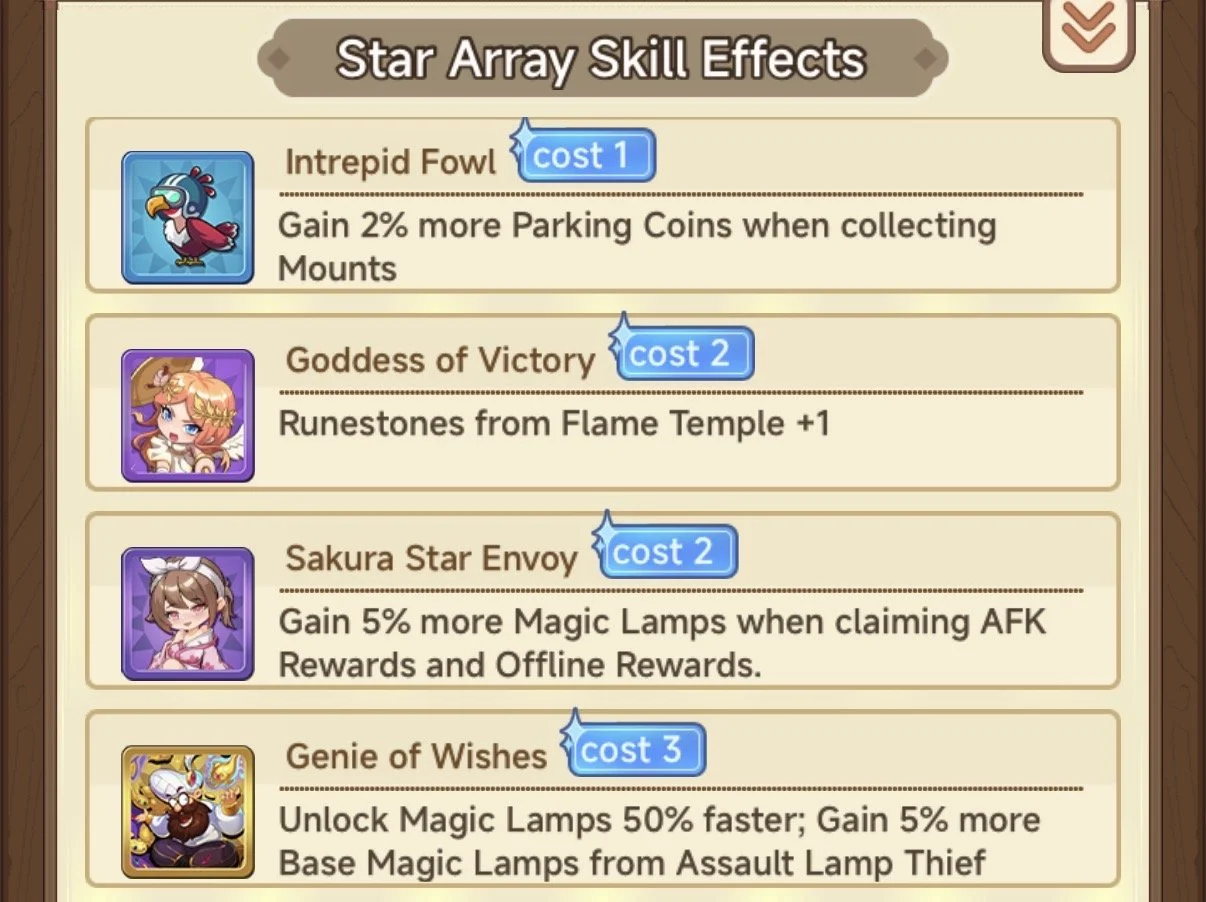Click the Sakura Star Envoy title text
This screenshot has height=902, width=1206.
(x=431, y=558)
